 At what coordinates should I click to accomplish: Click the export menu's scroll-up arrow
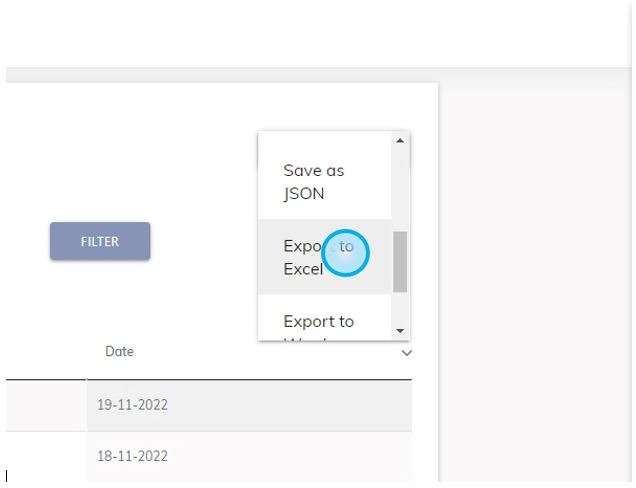click(x=400, y=140)
